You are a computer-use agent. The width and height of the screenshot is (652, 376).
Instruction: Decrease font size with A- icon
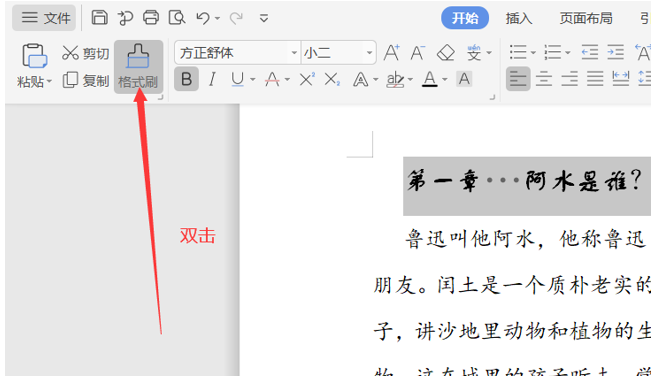(x=417, y=53)
